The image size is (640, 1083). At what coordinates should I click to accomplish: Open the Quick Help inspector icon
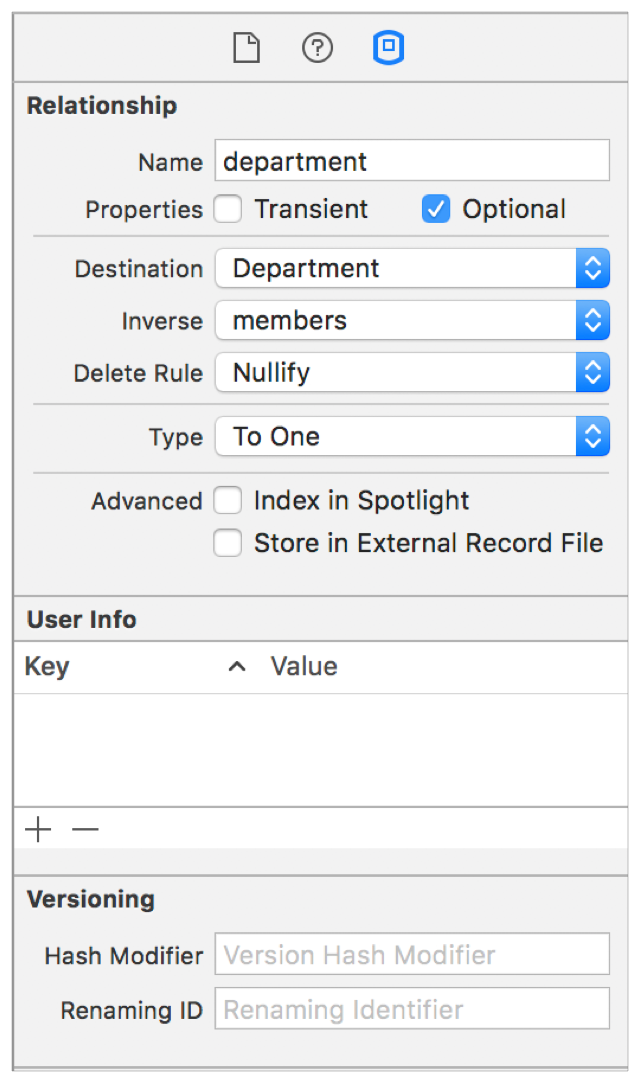(x=317, y=48)
